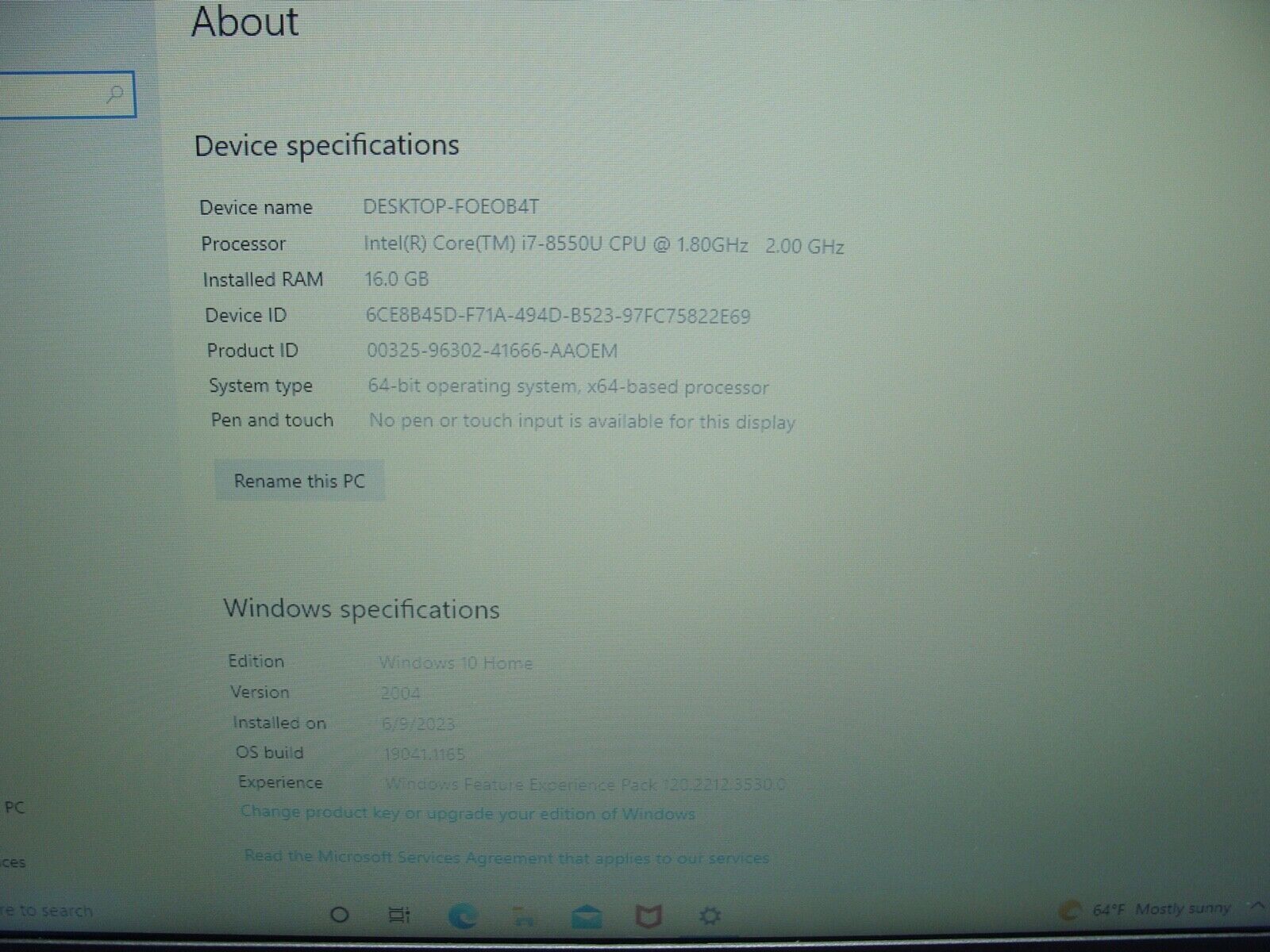Select the 64-bit operating system text
Viewport: 1270px width, 952px height.
pos(568,387)
